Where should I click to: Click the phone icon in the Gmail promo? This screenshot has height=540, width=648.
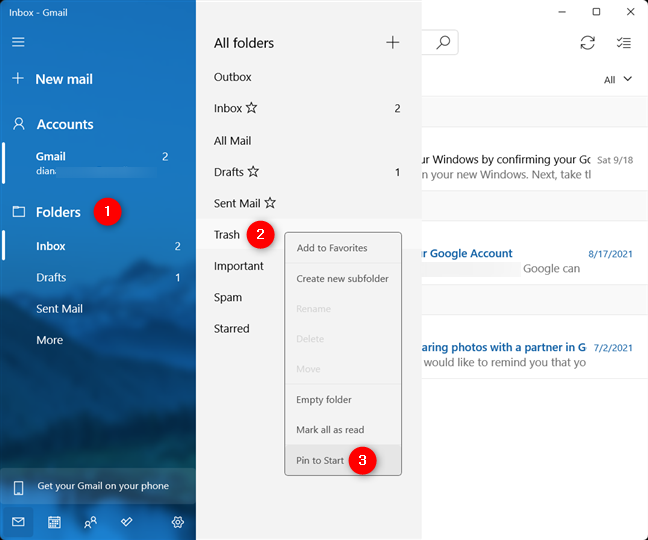pos(18,487)
